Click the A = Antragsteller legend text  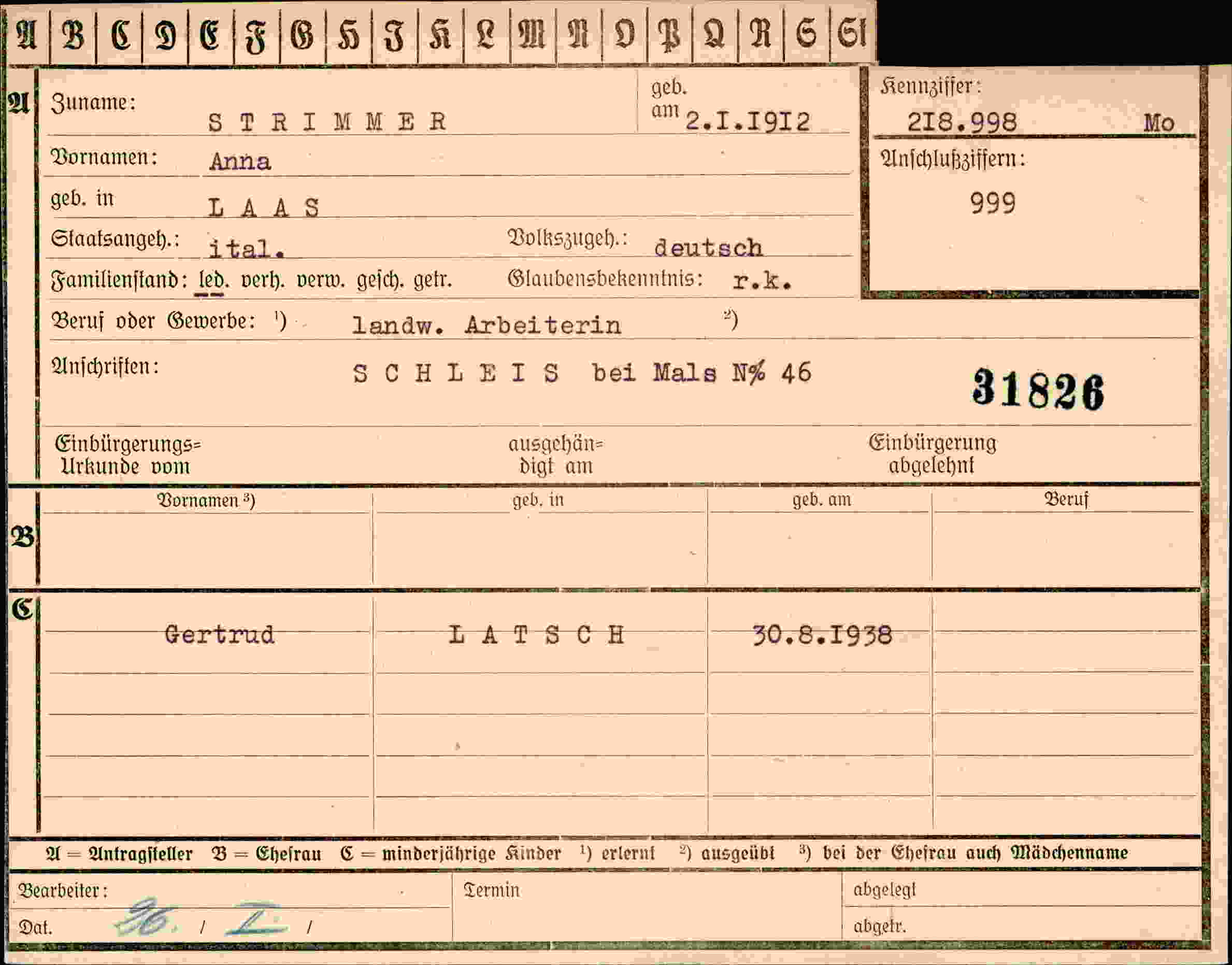[119, 854]
